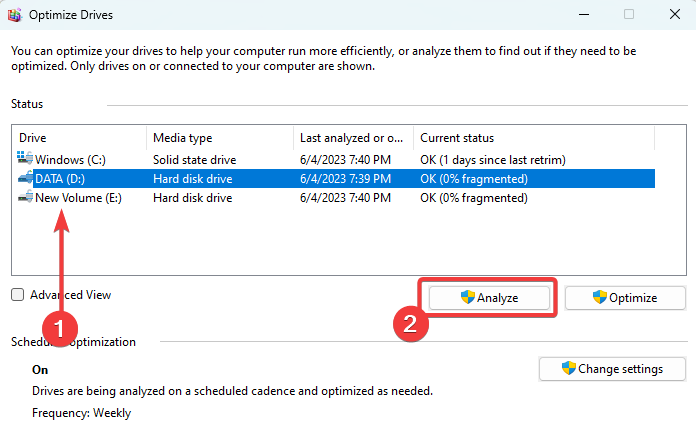Maximize the Optimize Drives window

click(x=629, y=15)
